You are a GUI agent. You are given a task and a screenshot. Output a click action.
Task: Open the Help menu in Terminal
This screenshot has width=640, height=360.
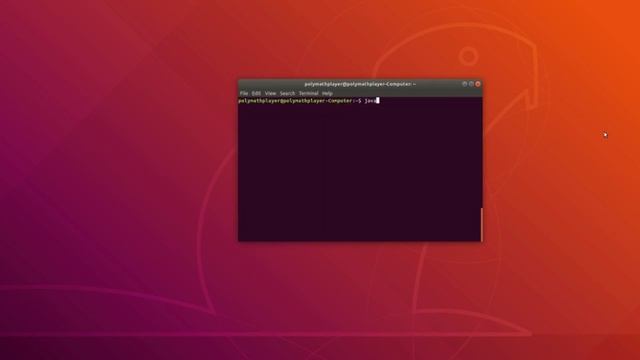[x=327, y=93]
